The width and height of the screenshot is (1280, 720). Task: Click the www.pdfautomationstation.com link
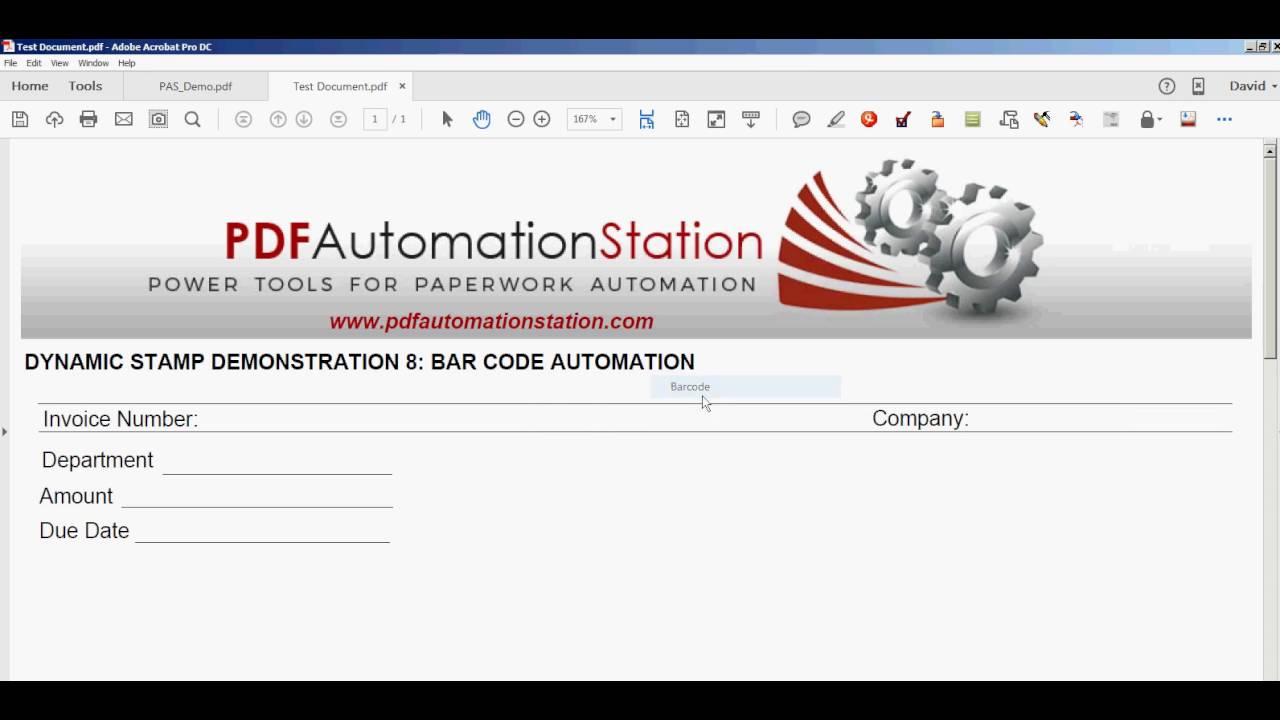(491, 322)
